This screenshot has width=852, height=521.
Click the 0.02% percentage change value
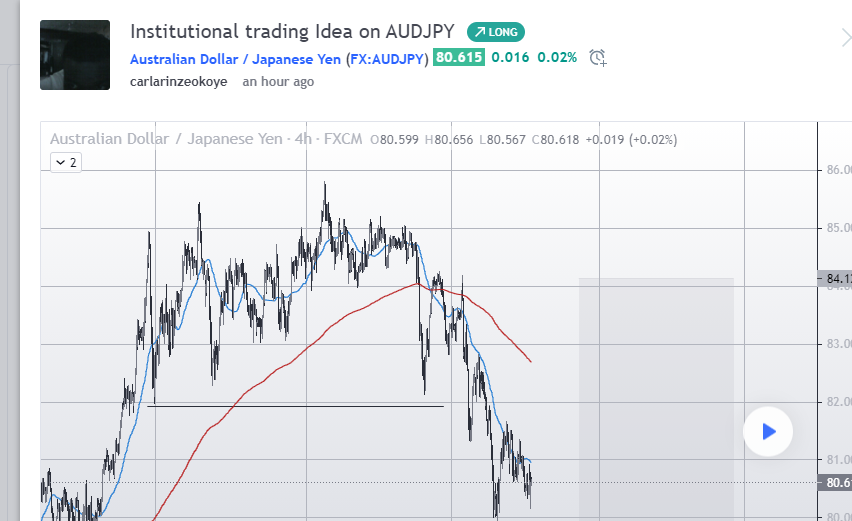pyautogui.click(x=557, y=57)
